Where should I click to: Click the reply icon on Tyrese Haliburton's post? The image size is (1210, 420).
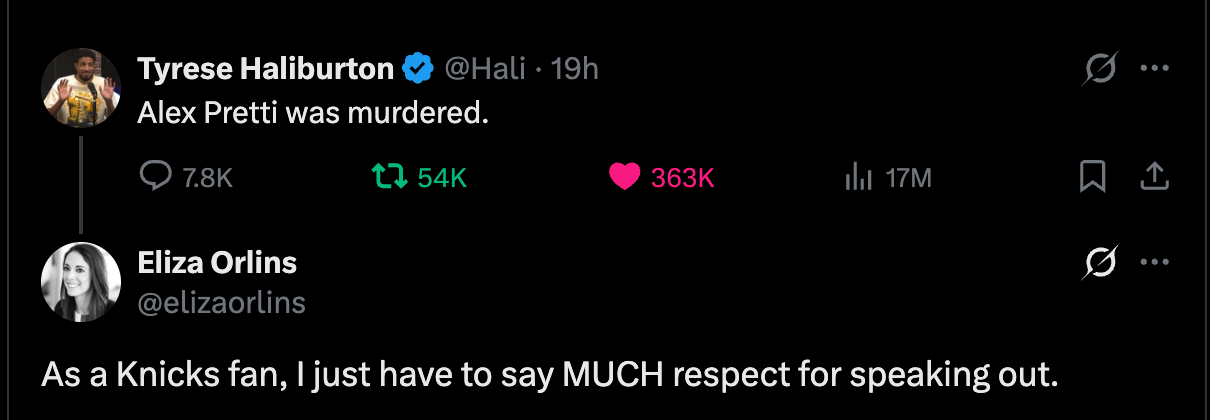(x=156, y=178)
